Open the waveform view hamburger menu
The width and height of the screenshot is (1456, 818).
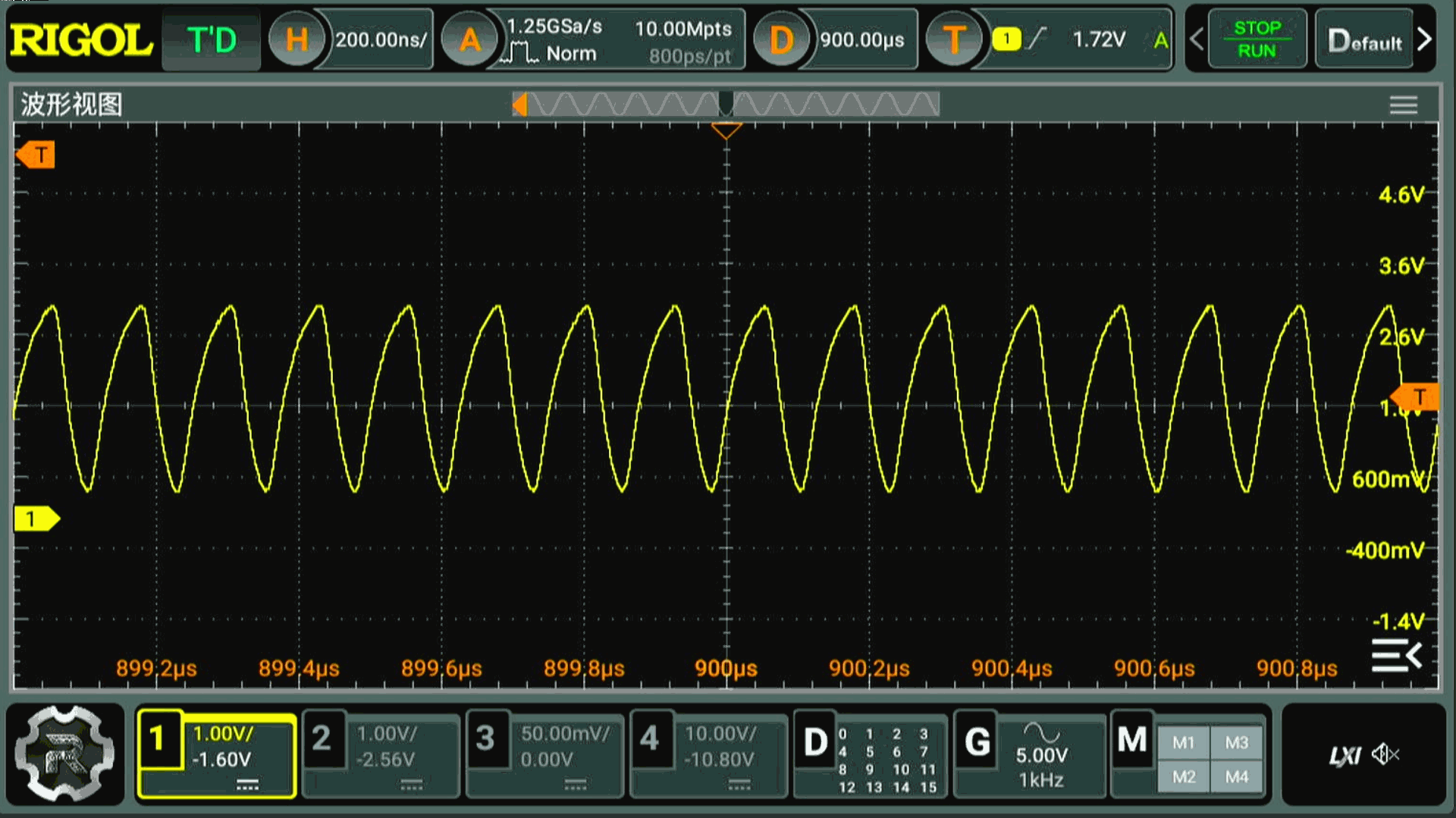[1403, 105]
